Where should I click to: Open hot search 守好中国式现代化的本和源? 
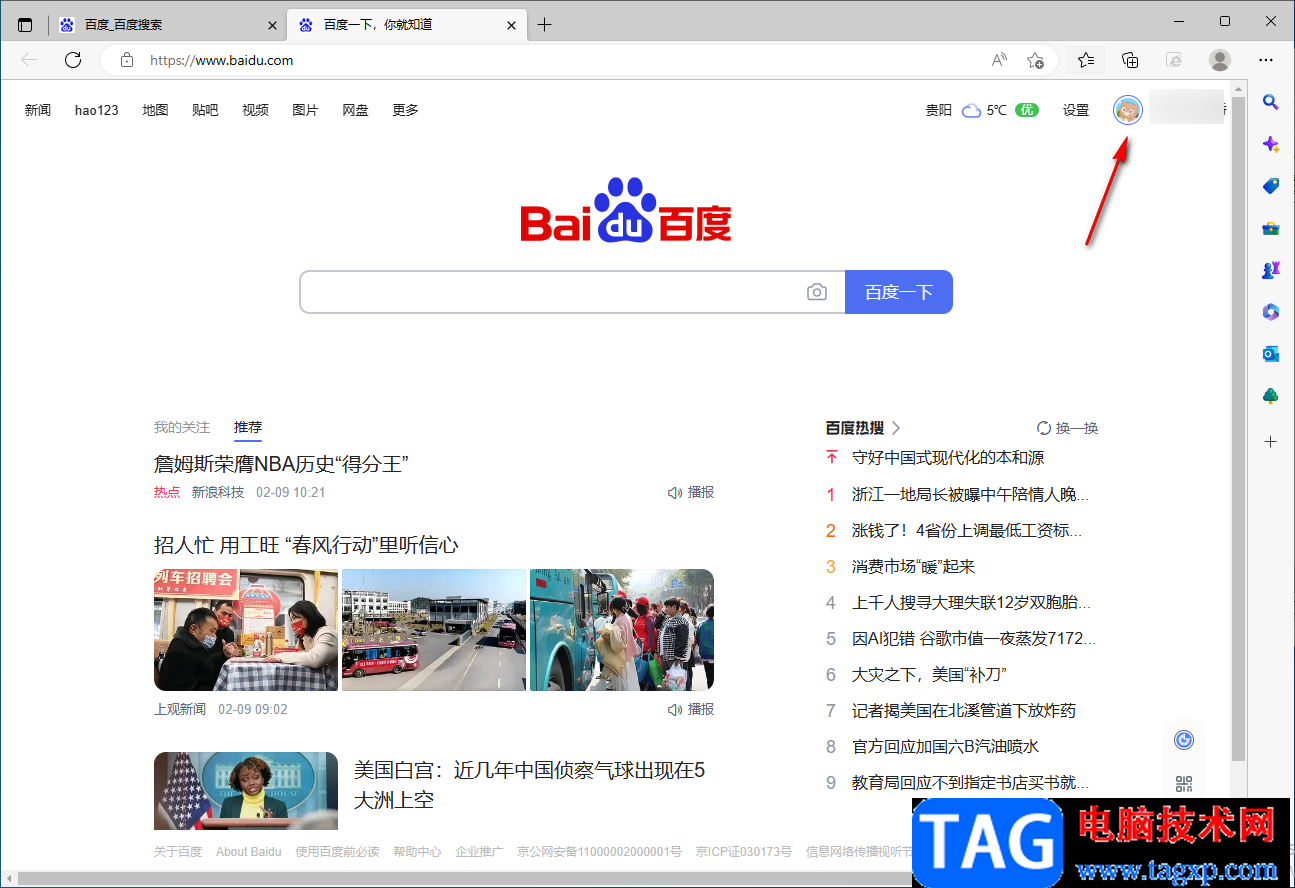point(948,458)
